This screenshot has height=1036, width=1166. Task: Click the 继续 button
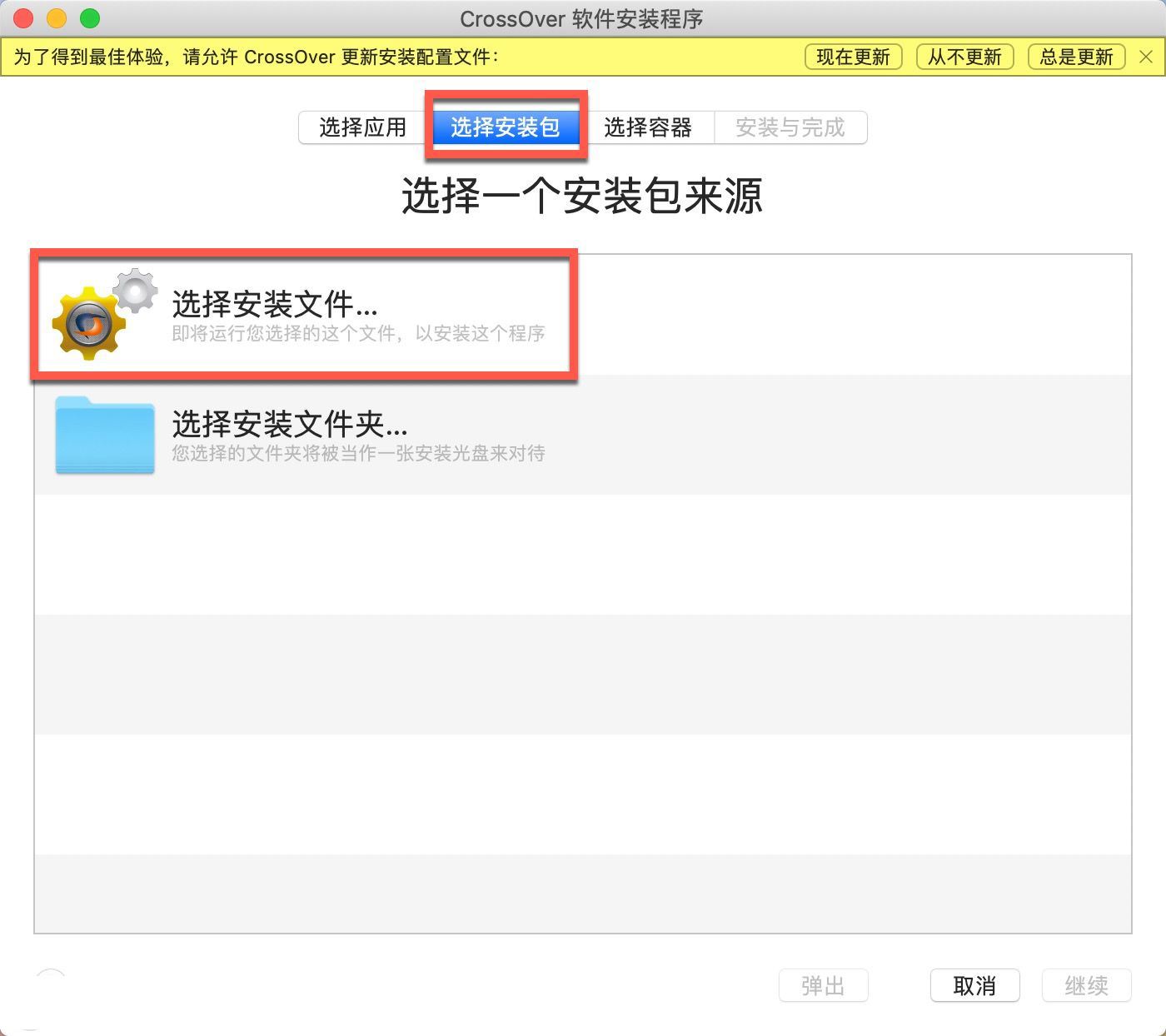point(1086,986)
